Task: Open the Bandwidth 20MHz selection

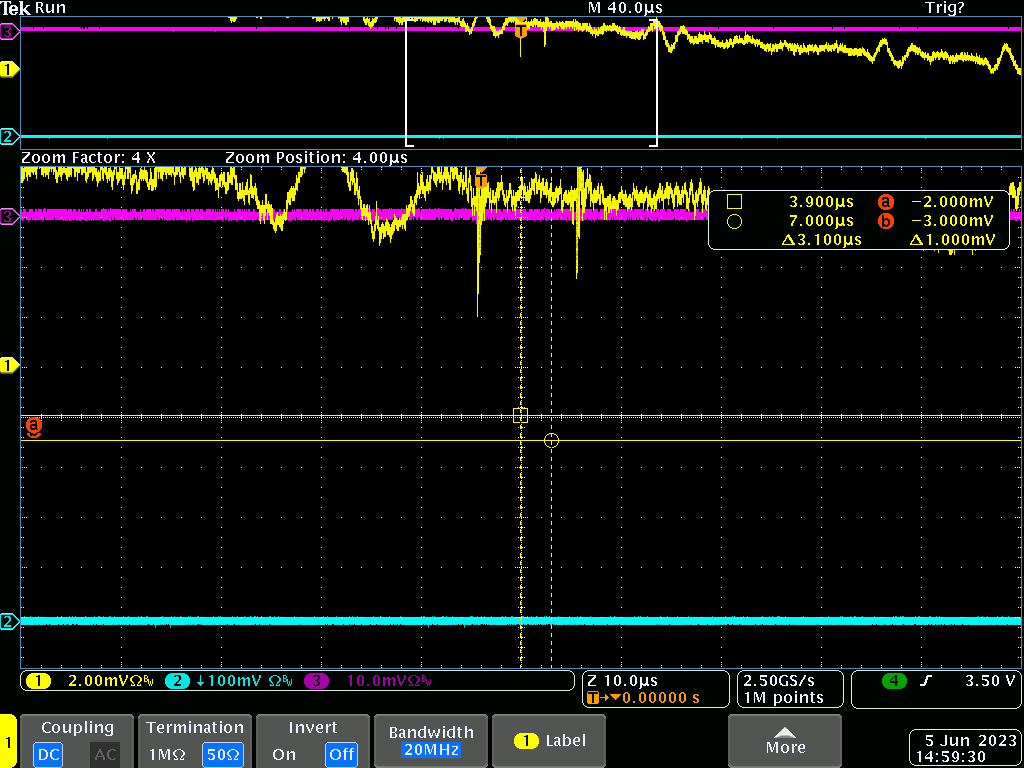Action: [x=431, y=741]
